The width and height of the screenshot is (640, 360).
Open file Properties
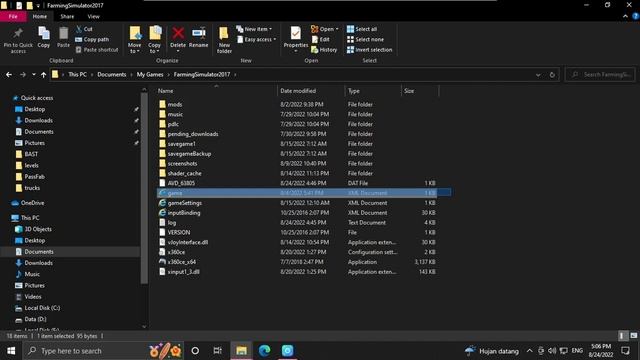296,38
